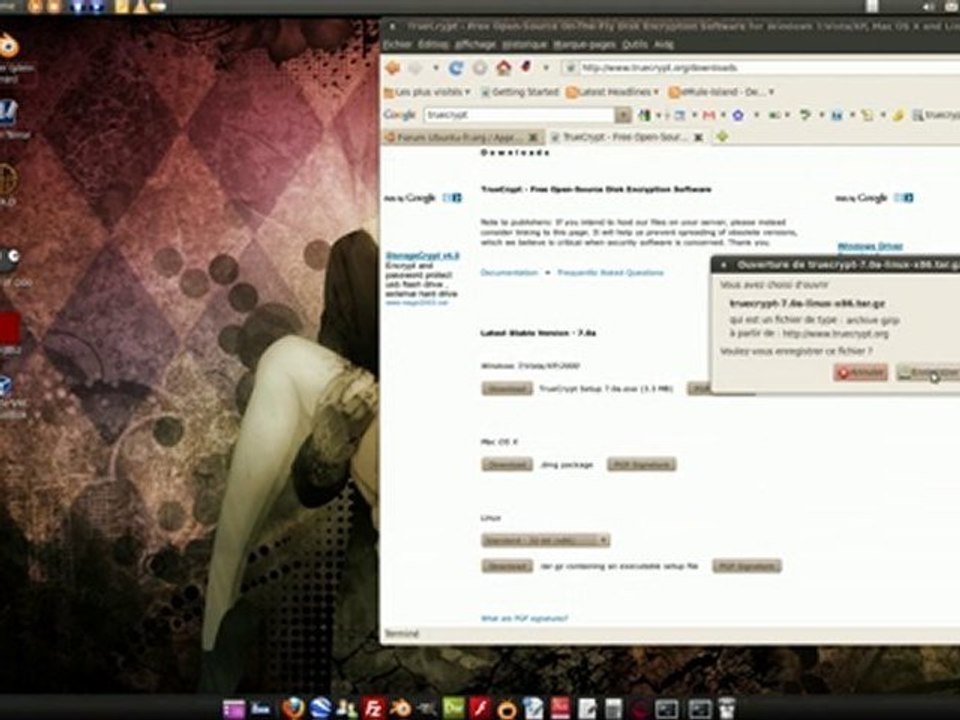Open the first terminal icon in dock

click(666, 709)
